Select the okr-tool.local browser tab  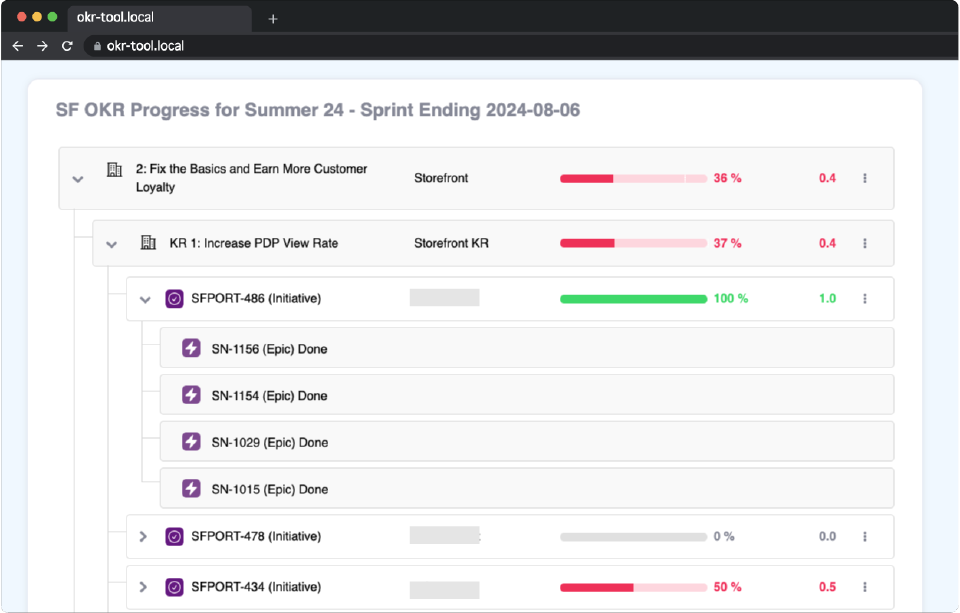click(x=159, y=18)
